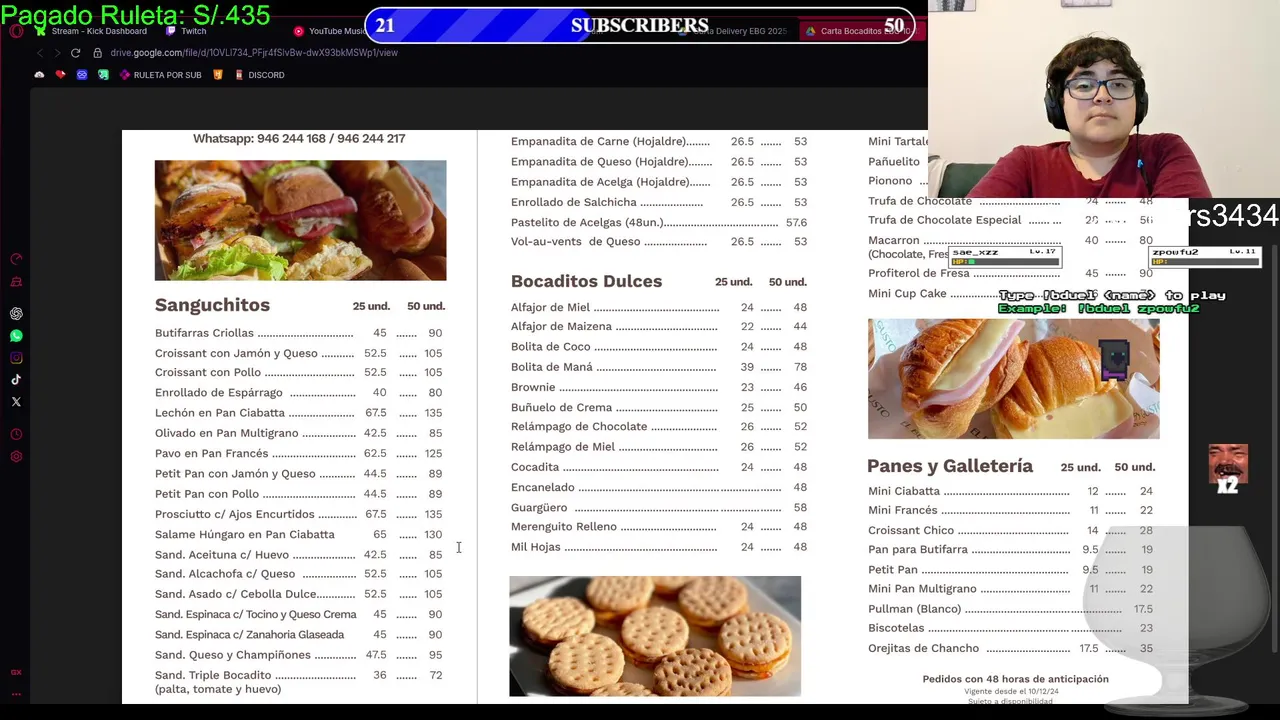
Task: Open History clock icon in the sidebar
Action: (16, 435)
